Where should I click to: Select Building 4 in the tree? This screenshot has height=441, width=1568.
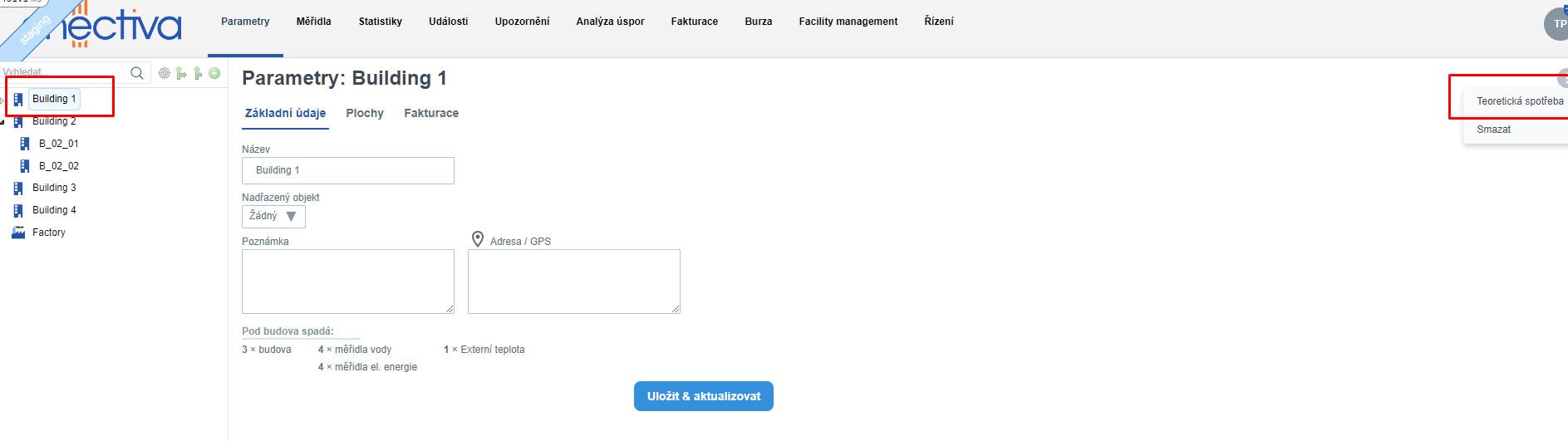(x=54, y=210)
